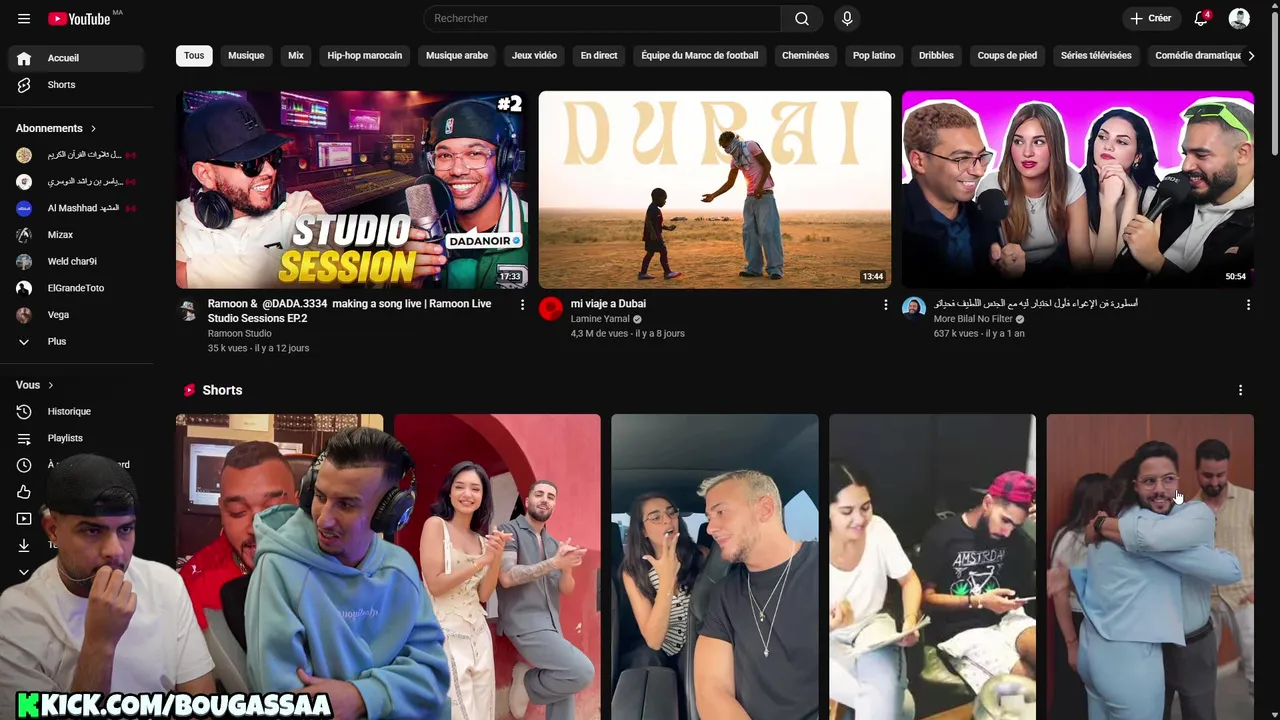Start voice search with microphone icon
This screenshot has height=720, width=1280.
[x=847, y=19]
